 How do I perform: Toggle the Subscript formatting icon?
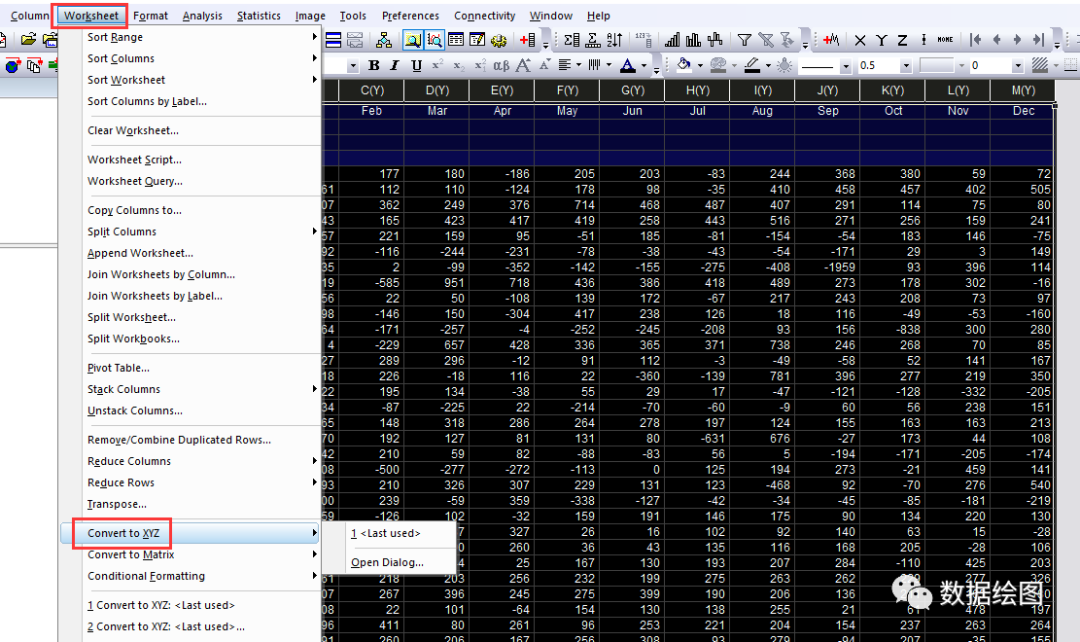tap(459, 65)
